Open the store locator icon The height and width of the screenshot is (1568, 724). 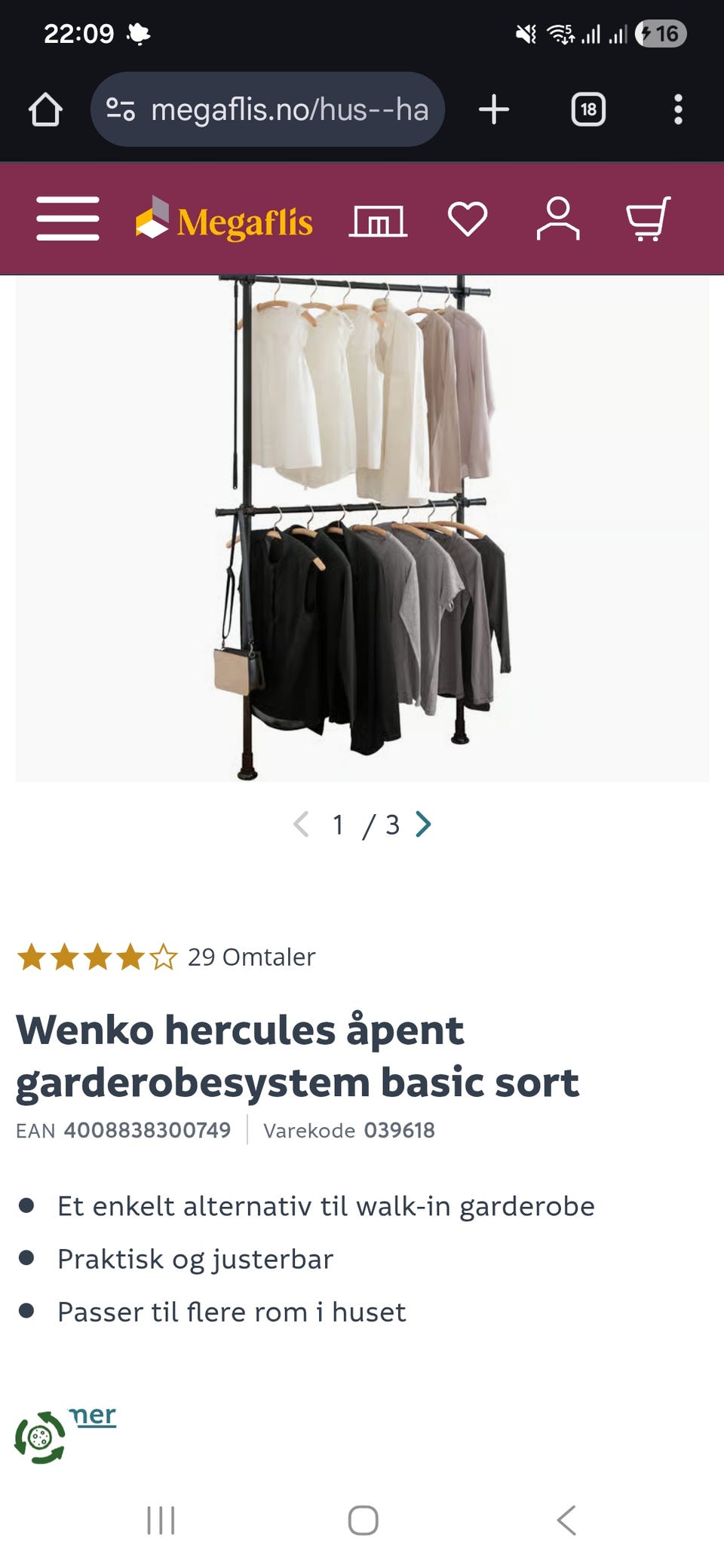[378, 220]
